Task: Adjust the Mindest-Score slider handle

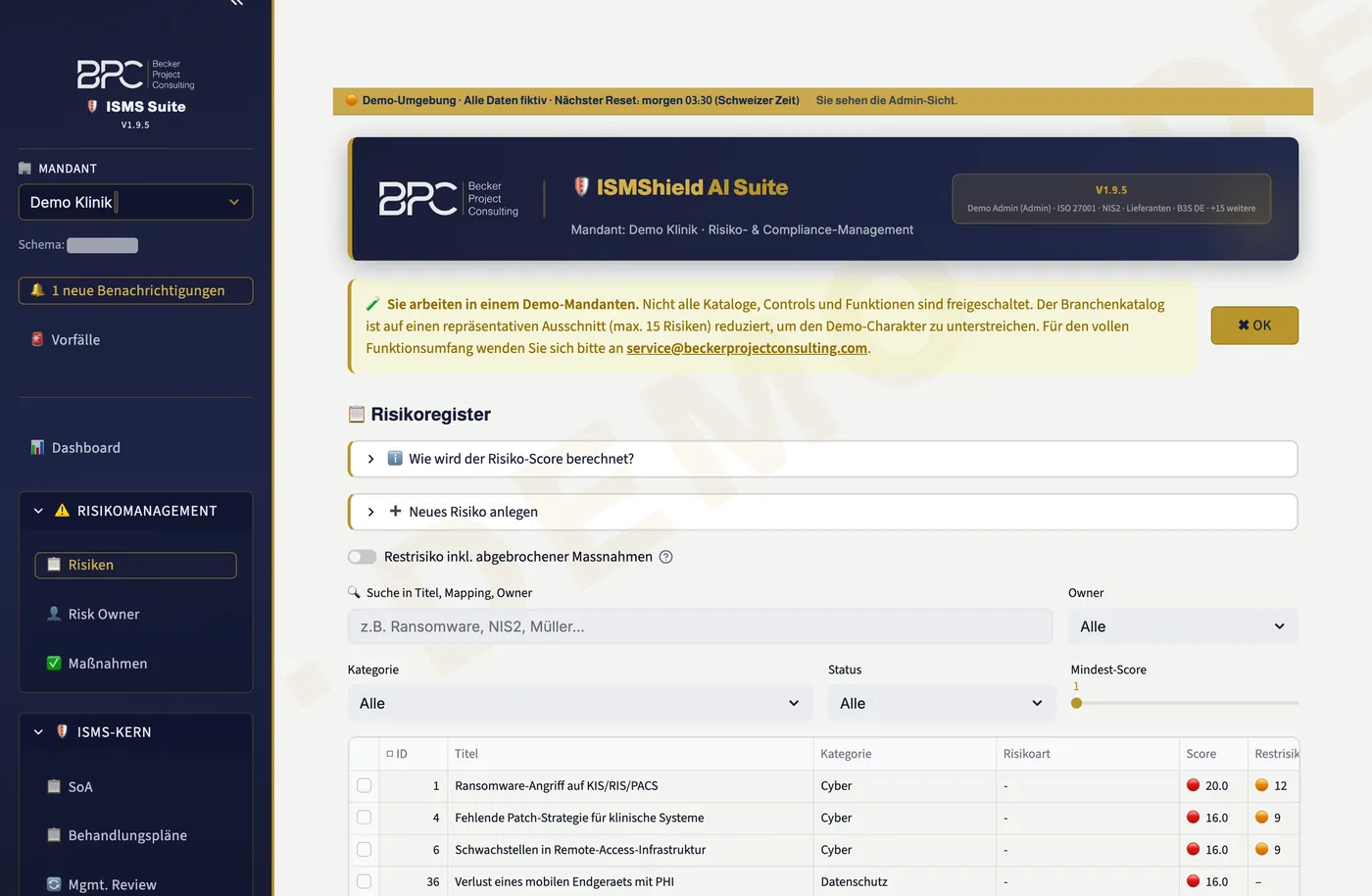Action: click(x=1076, y=703)
